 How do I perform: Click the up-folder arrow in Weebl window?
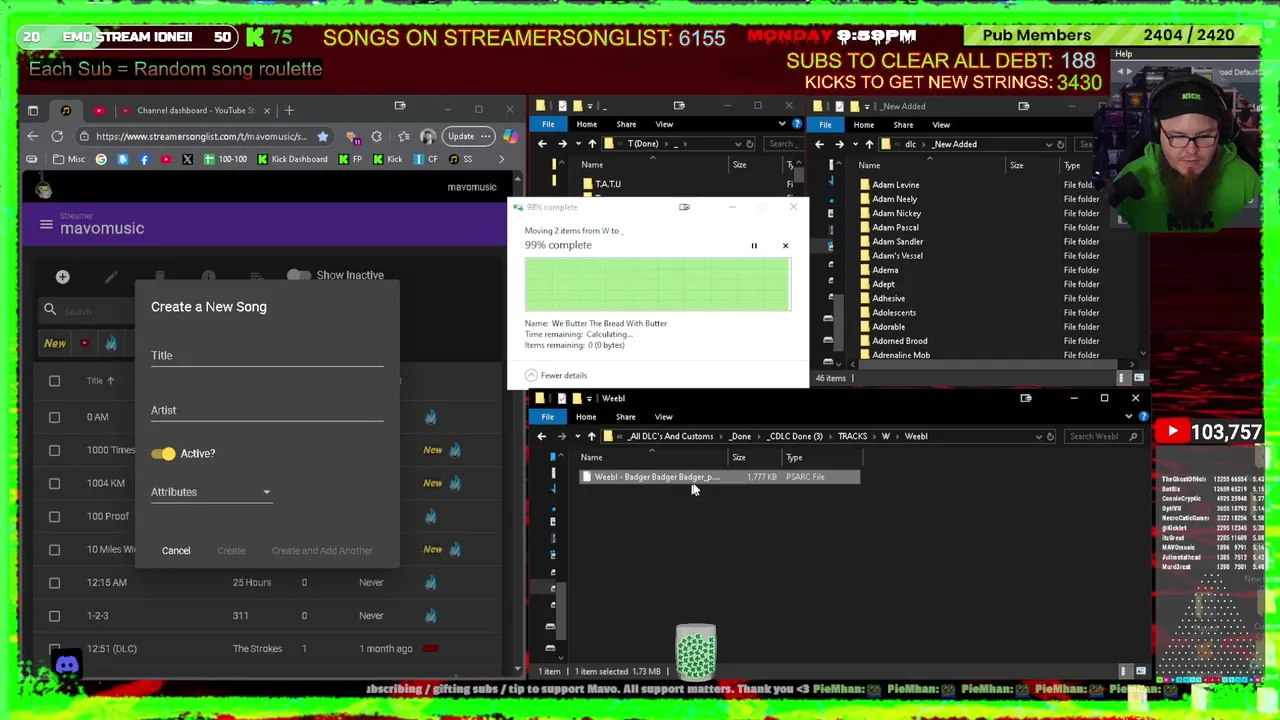[591, 436]
